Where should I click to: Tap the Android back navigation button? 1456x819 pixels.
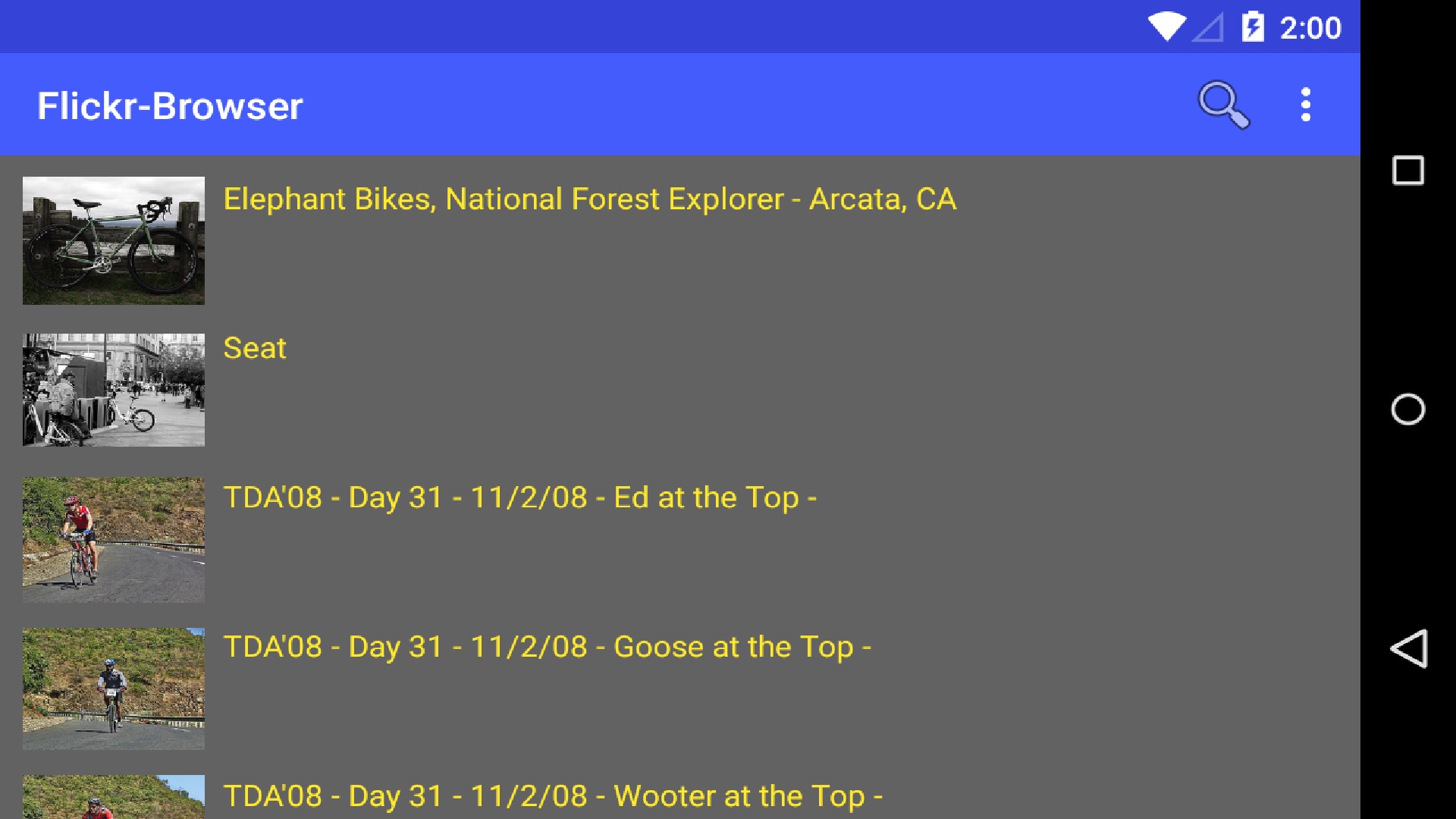tap(1408, 648)
